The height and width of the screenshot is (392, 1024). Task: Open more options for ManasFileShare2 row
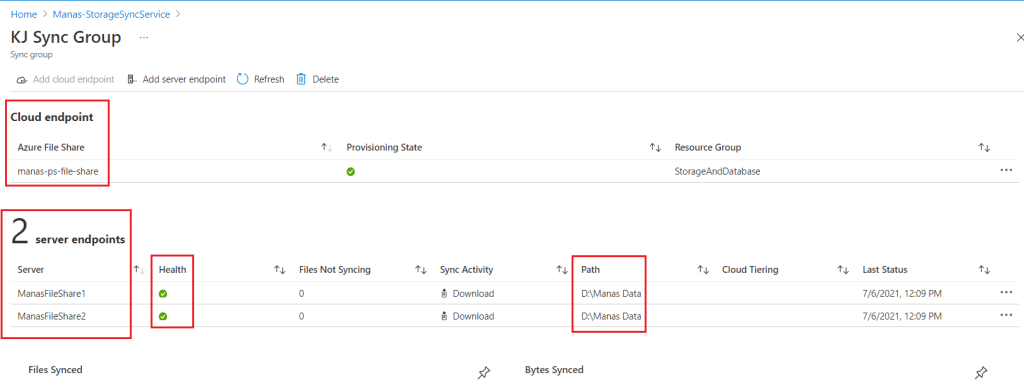pos(1006,316)
